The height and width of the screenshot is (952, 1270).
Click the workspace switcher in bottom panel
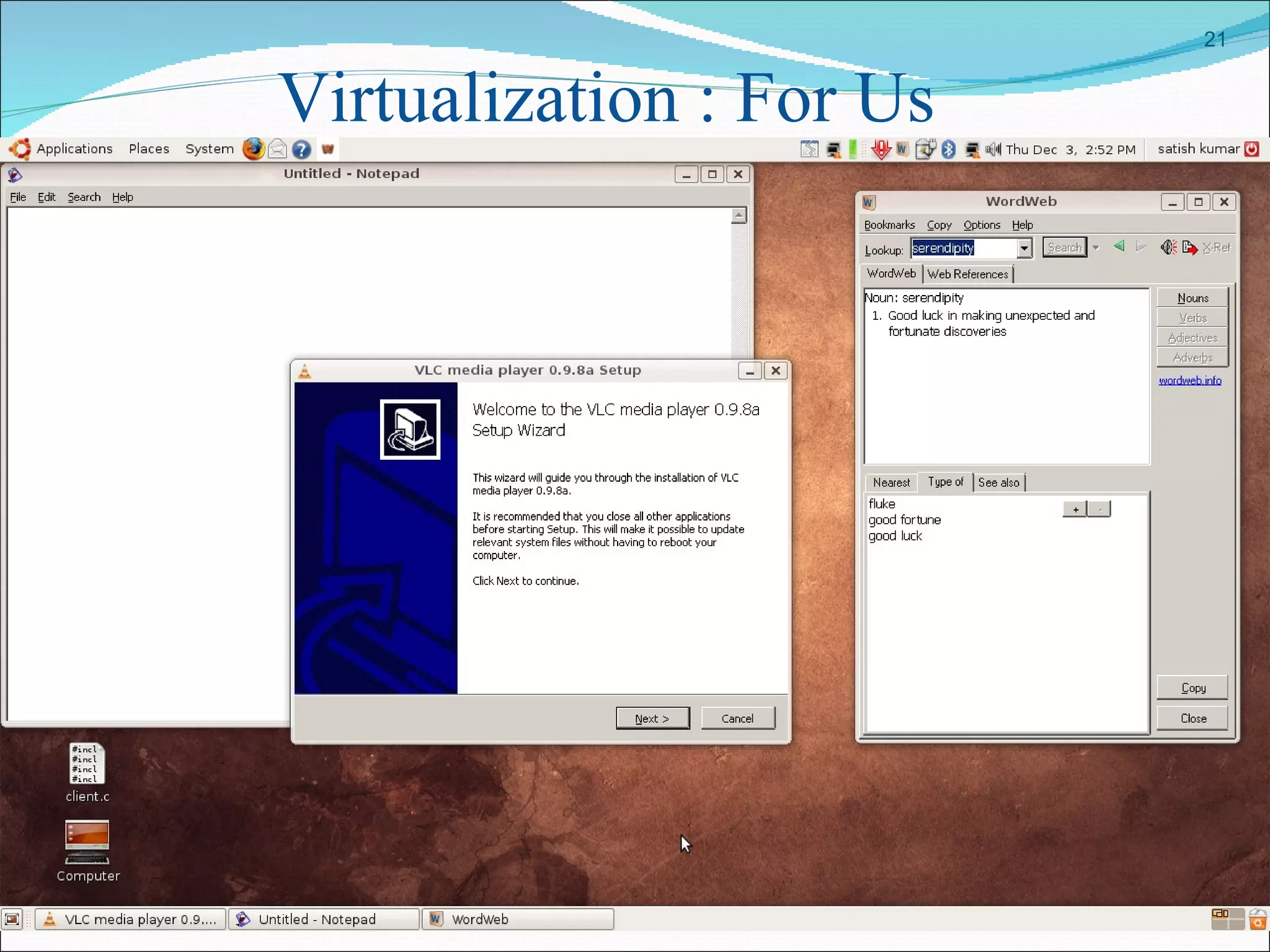coord(1228,919)
